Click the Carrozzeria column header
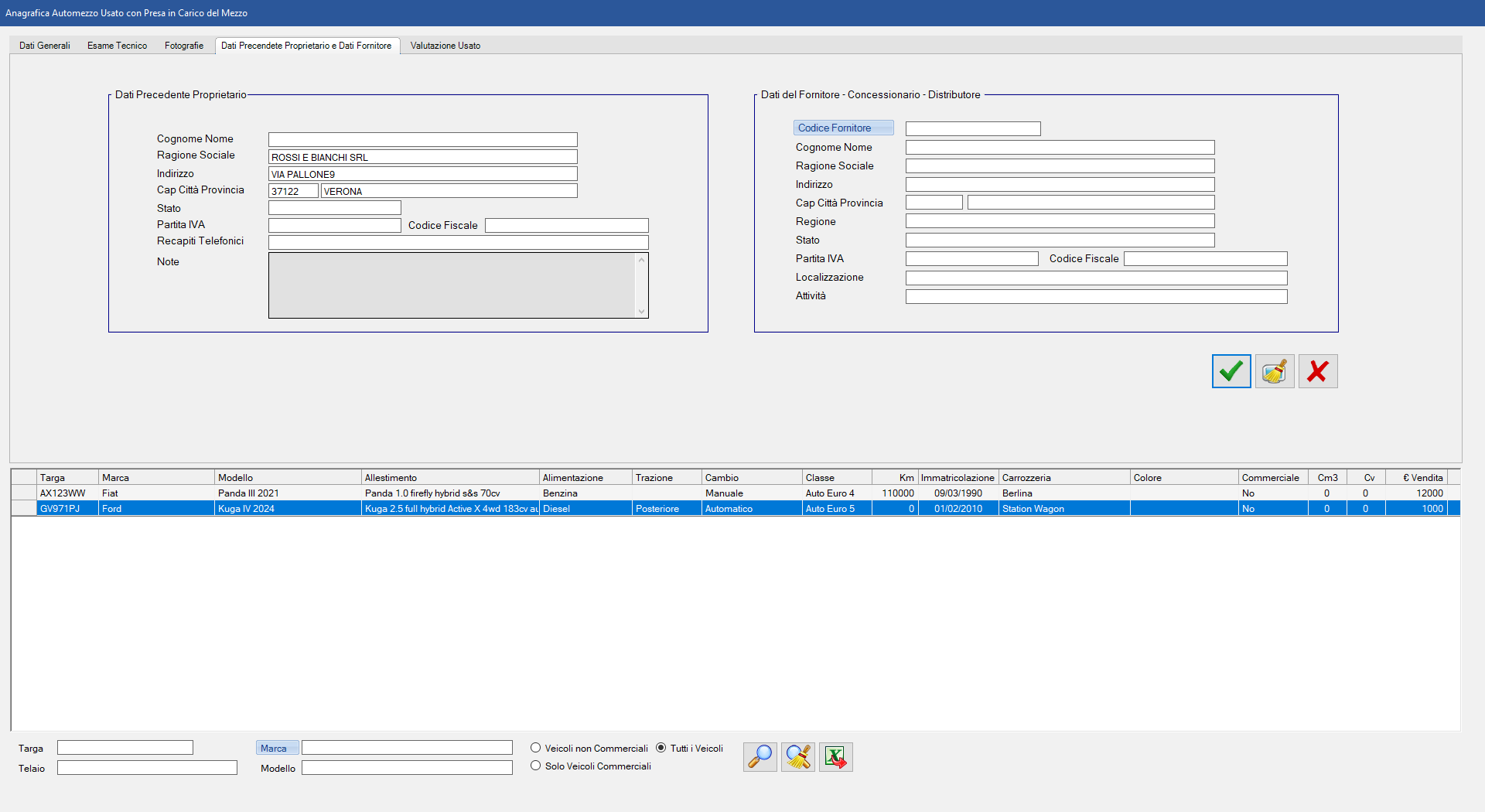This screenshot has height=812, width=1485. coord(1064,477)
